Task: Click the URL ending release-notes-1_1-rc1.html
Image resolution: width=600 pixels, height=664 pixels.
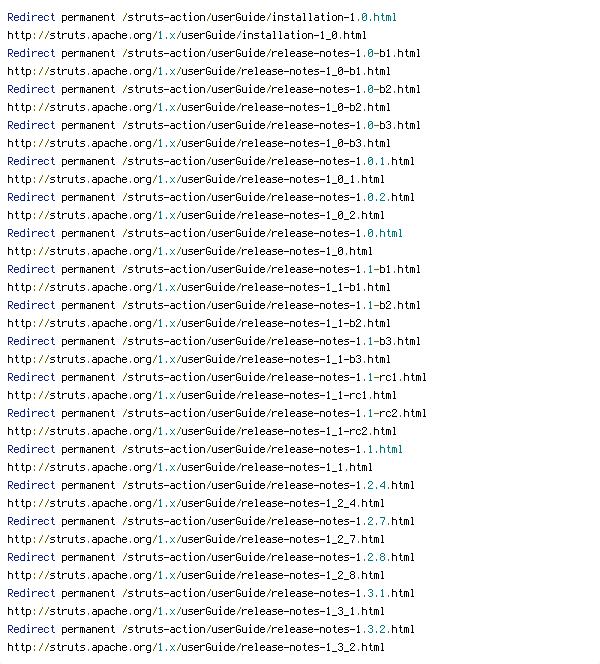Action: pyautogui.click(x=202, y=395)
